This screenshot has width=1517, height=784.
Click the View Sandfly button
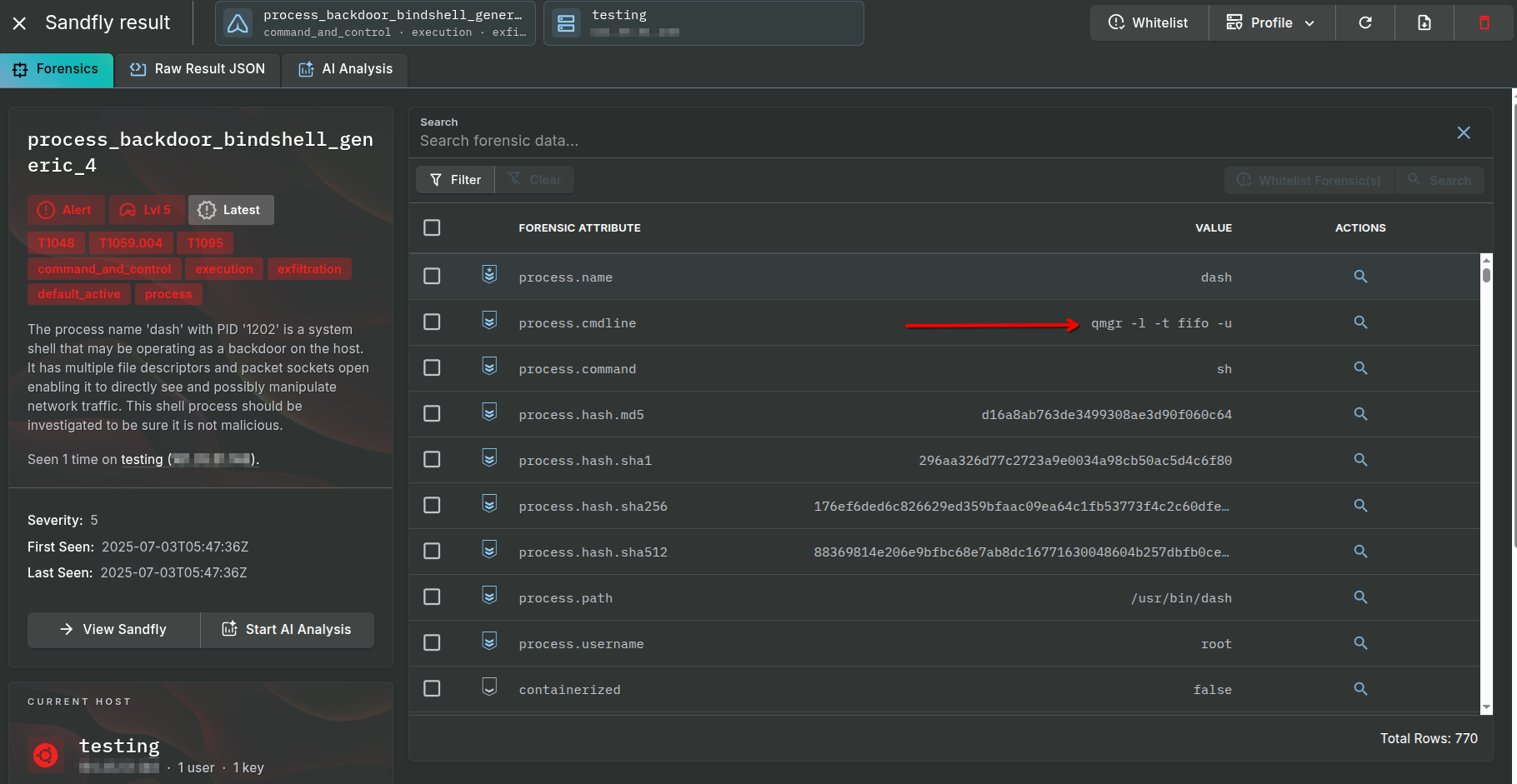click(114, 630)
